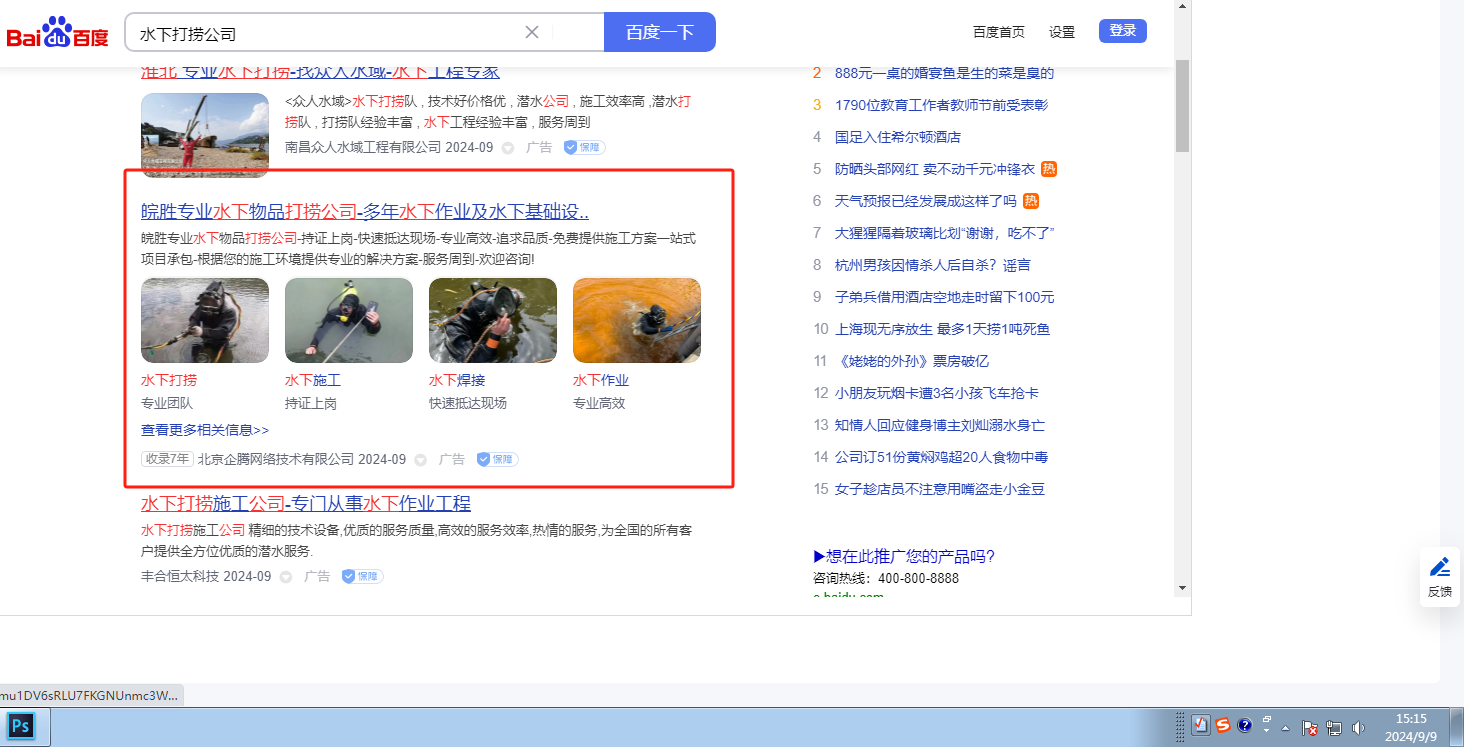The height and width of the screenshot is (747, 1464).
Task: Open hot search 知情人回应健身博主刘灿溺水身亡
Action: [940, 425]
